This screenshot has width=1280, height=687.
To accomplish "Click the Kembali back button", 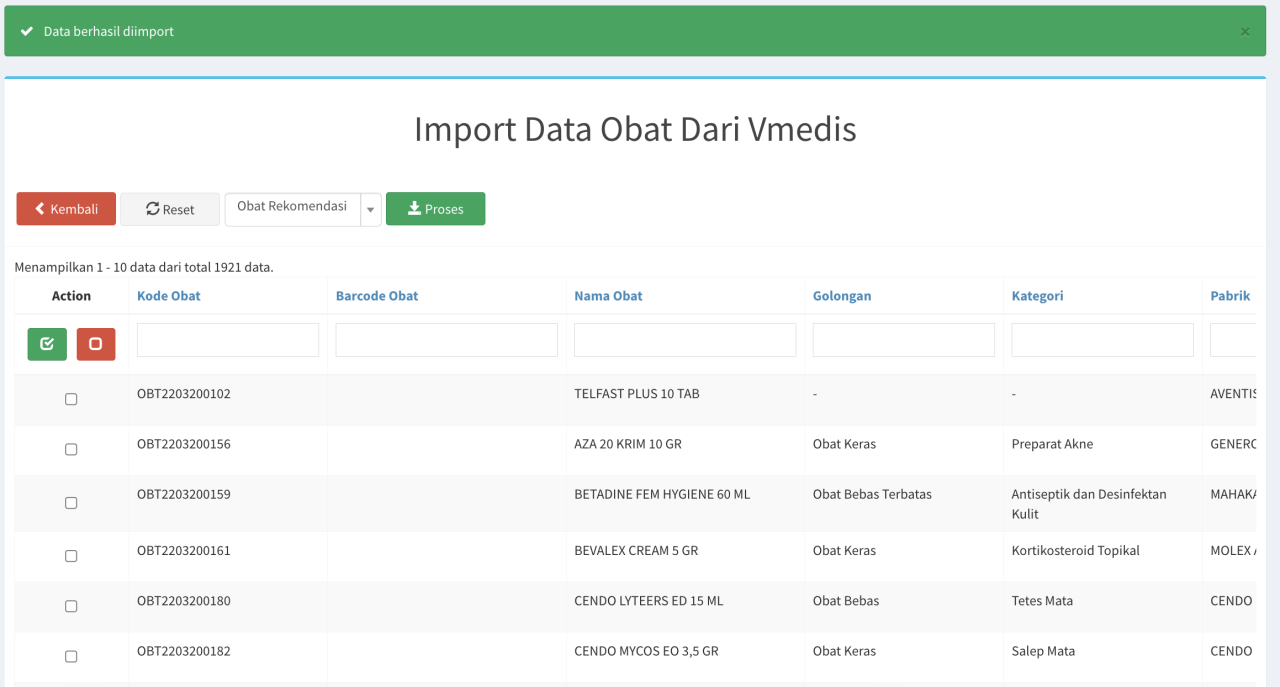I will pos(66,209).
